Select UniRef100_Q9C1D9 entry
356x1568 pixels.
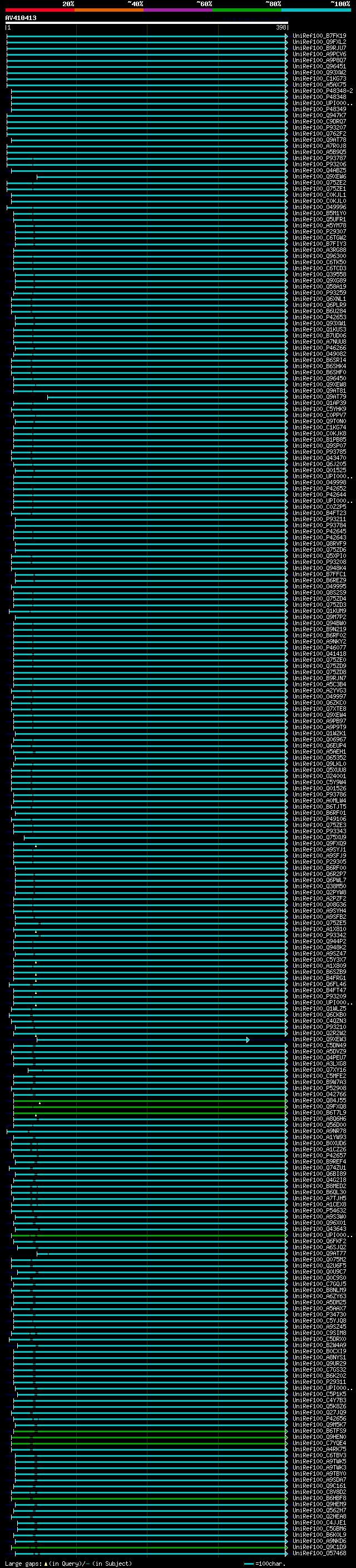pos(319,1547)
